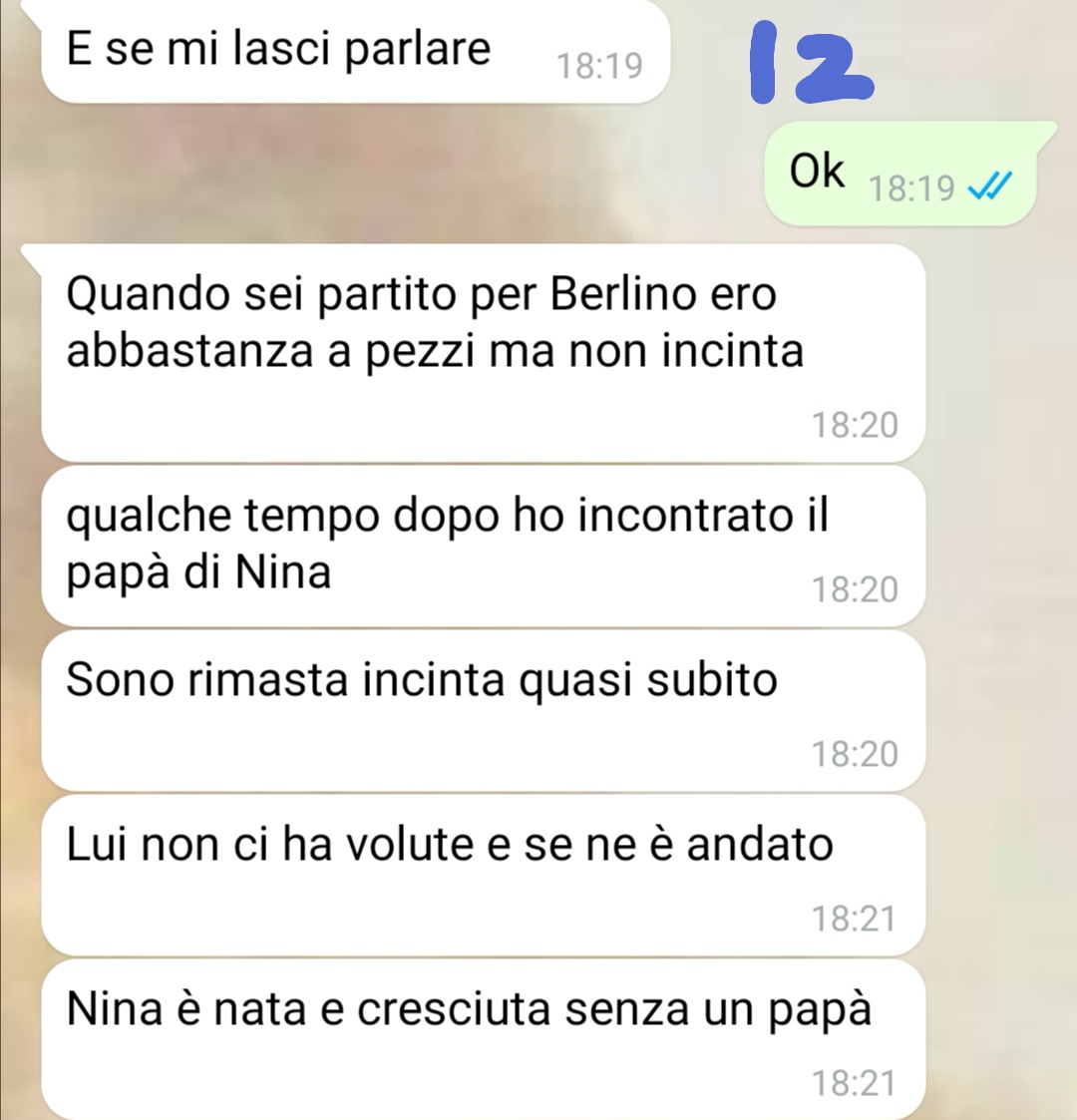Click the 18:19 timestamp on the first message
Image resolution: width=1077 pixels, height=1120 pixels.
599,66
